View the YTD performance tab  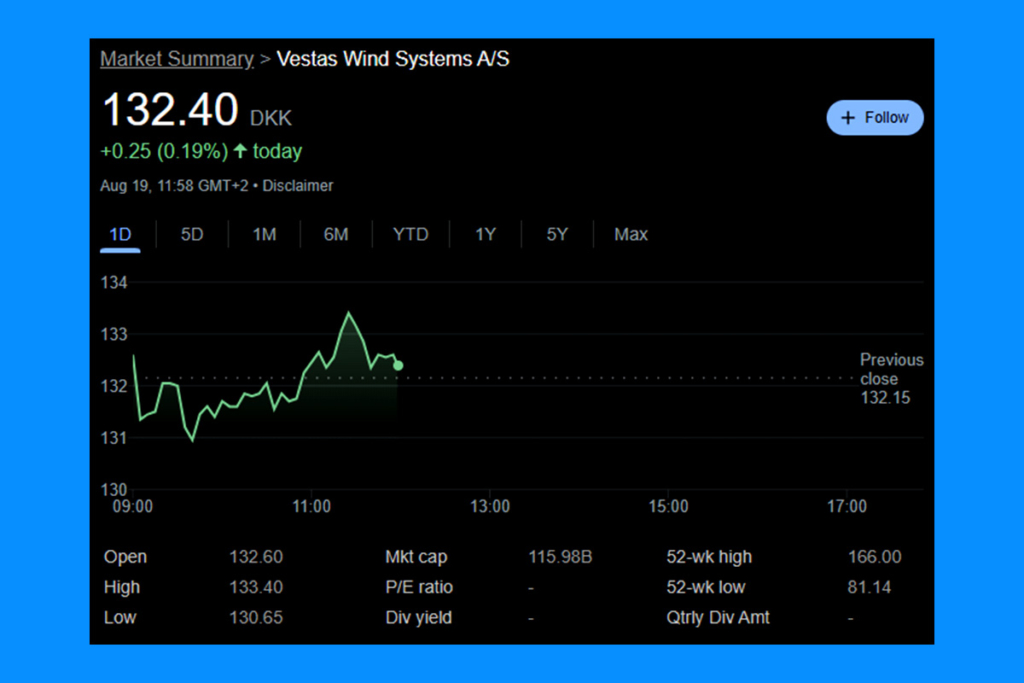tap(410, 234)
